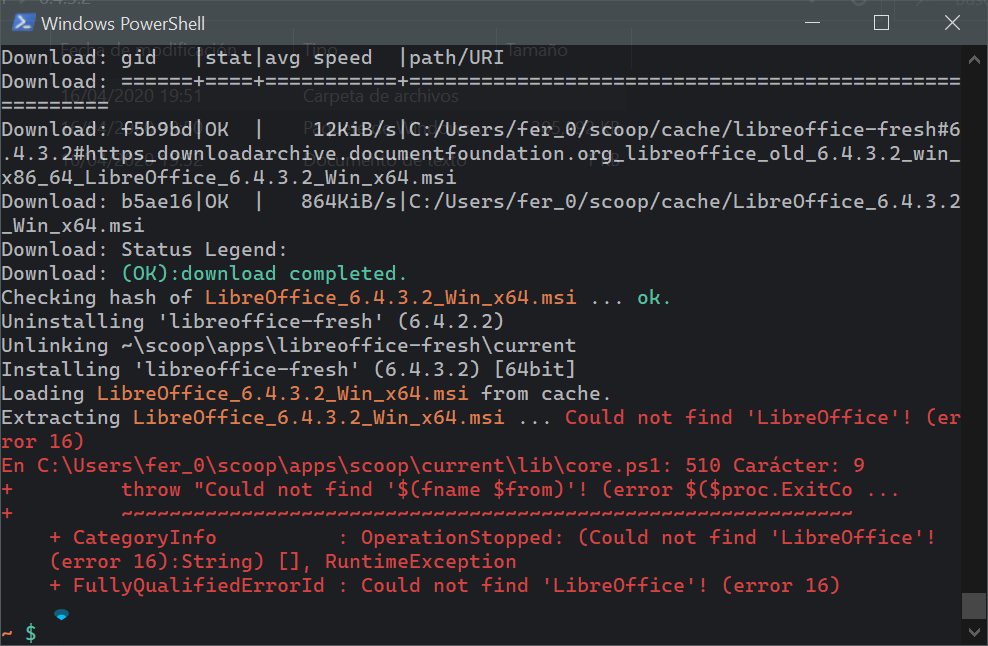Viewport: 988px width, 646px height.
Task: Click the filename in the 'Loading' line
Action: 282,393
